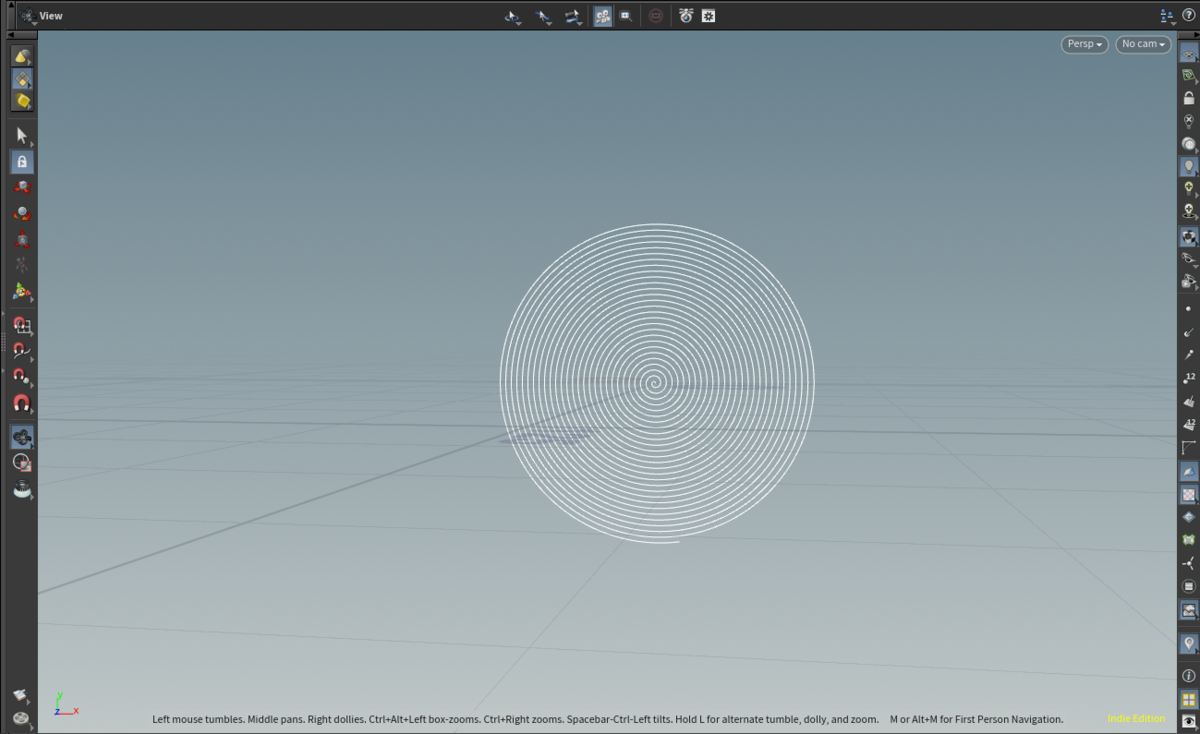
Task: Toggle the checkered UV texture icon
Action: click(1189, 494)
